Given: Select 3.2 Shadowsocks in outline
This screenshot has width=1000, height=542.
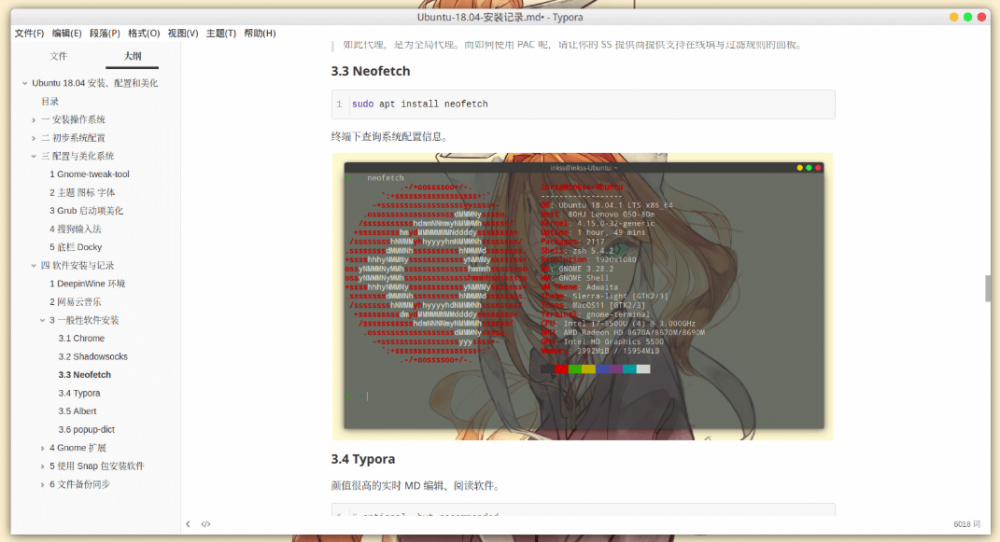Looking at the screenshot, I should (93, 356).
